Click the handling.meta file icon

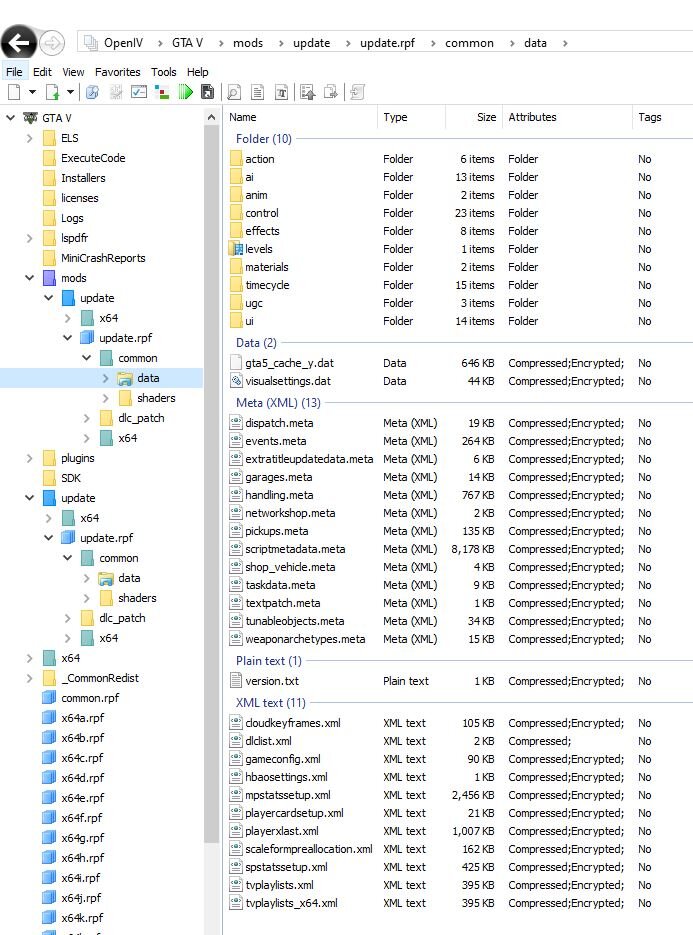(x=236, y=494)
